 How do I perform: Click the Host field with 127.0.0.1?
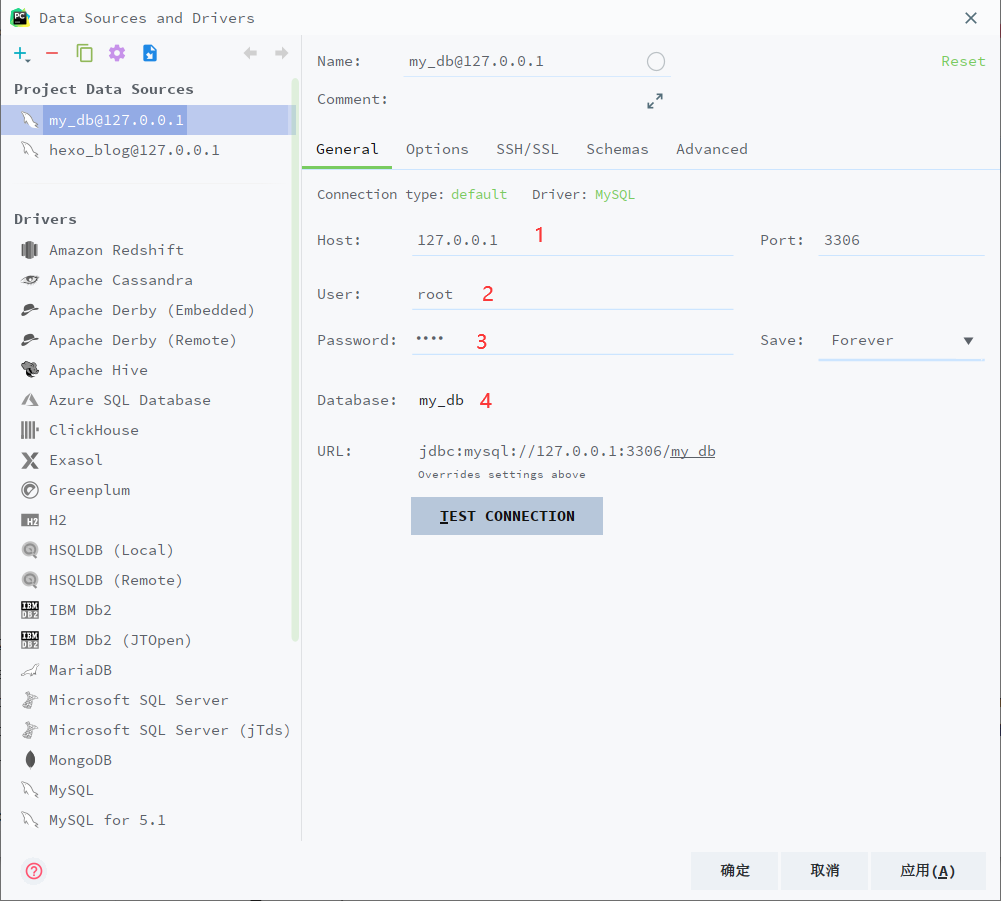[x=573, y=240]
